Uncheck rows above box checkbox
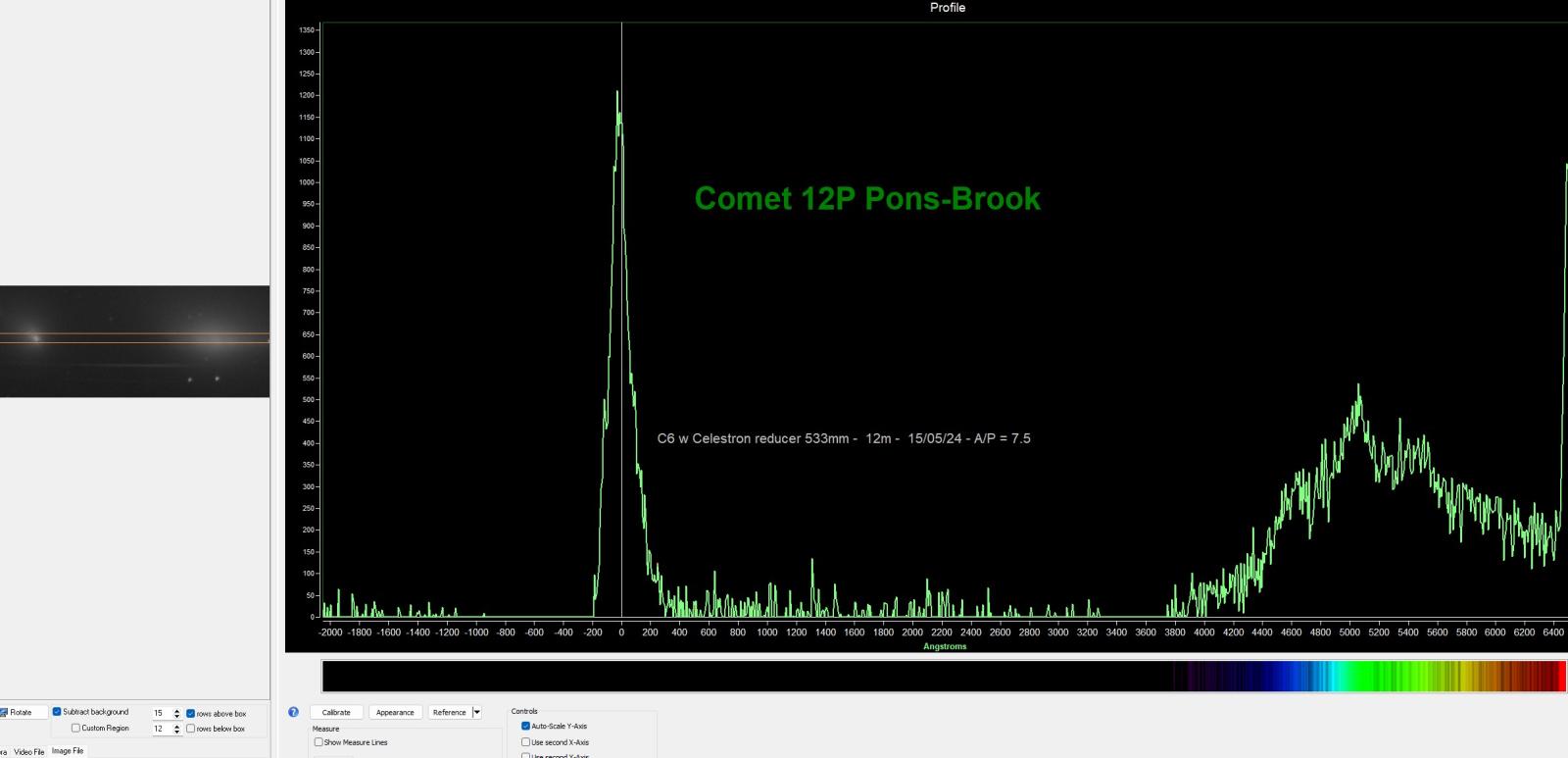The image size is (1568, 758). pyautogui.click(x=190, y=714)
